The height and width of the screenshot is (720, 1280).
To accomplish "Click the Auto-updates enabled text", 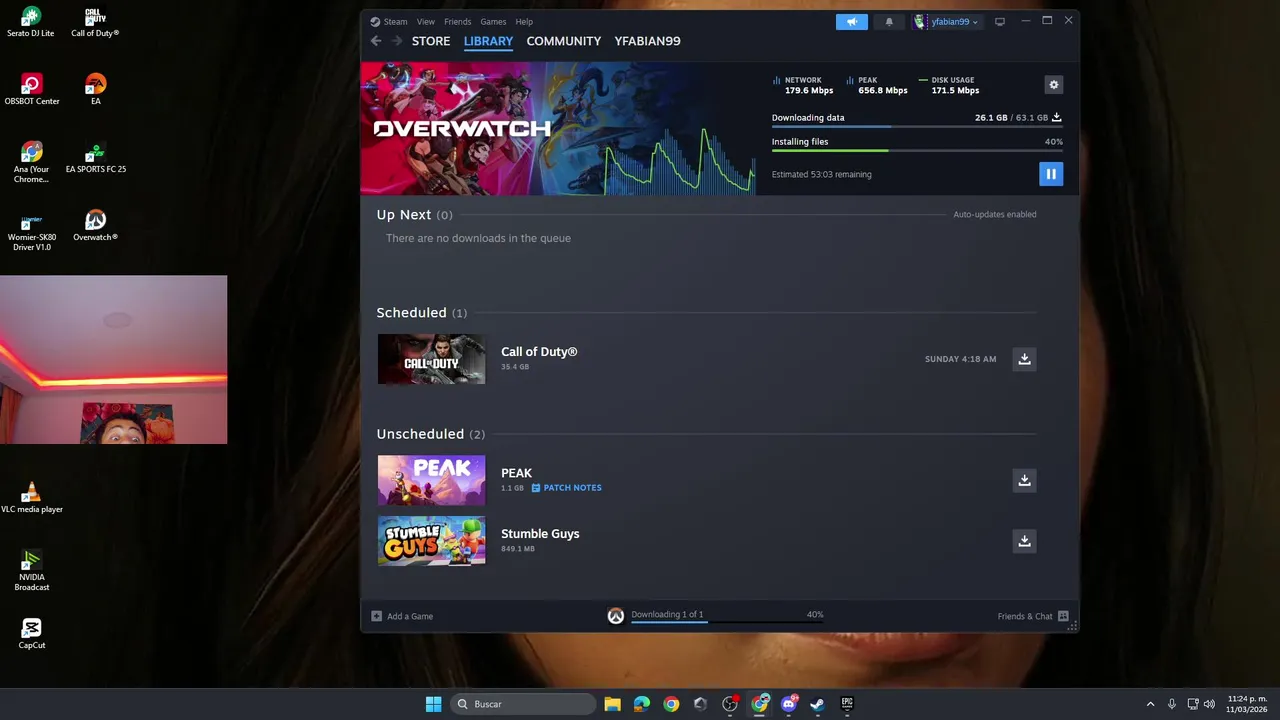I will (994, 214).
